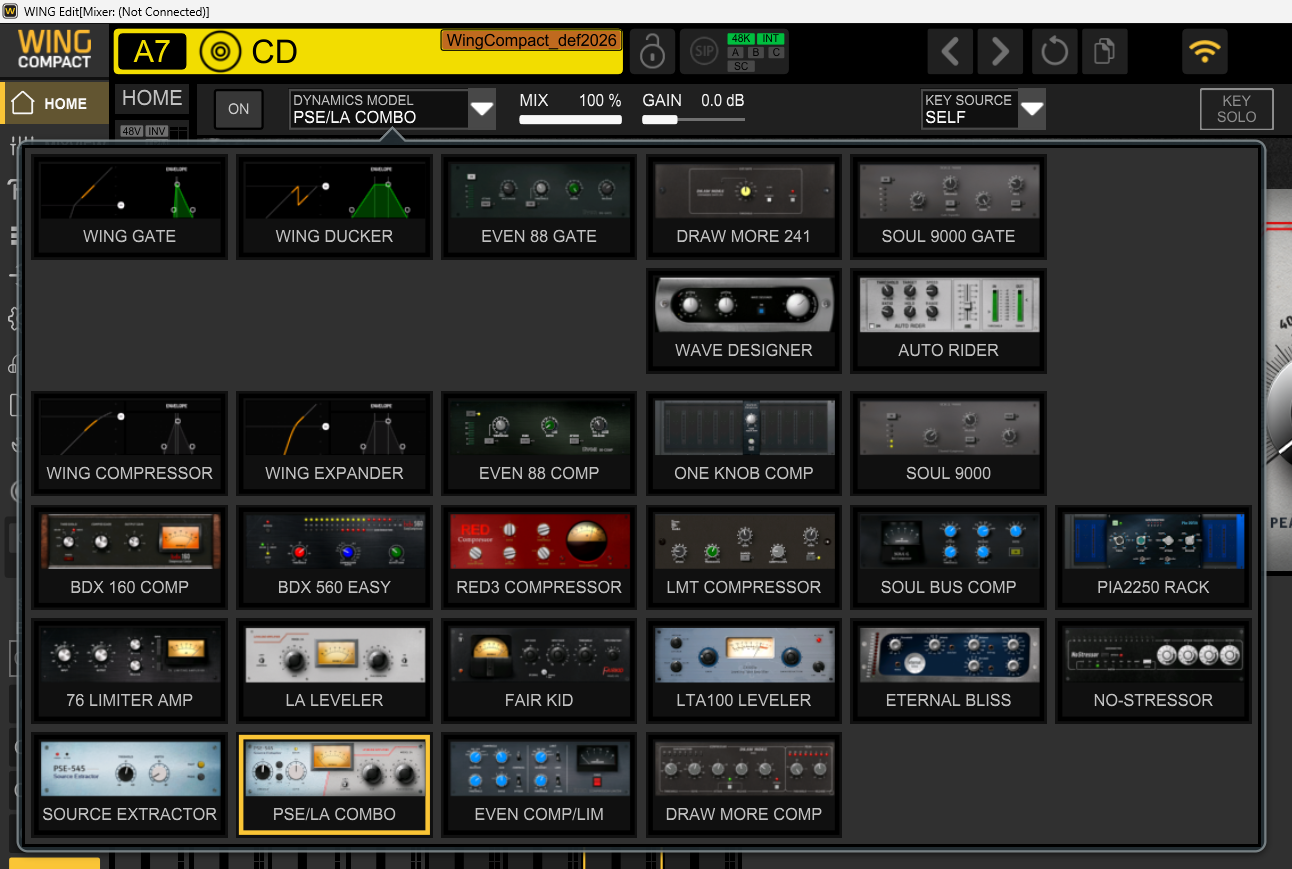
Task: Toggle the dynamics ON button
Action: pyautogui.click(x=238, y=109)
